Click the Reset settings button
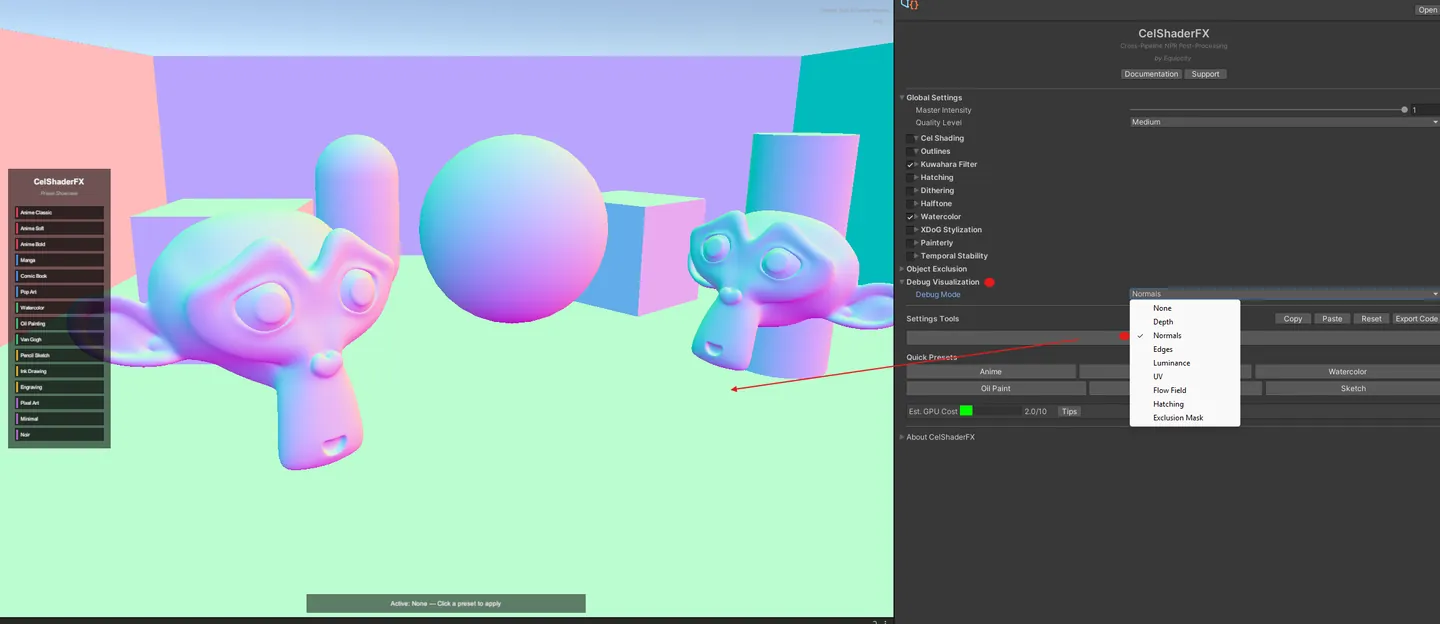The image size is (1440, 624). [x=1371, y=319]
